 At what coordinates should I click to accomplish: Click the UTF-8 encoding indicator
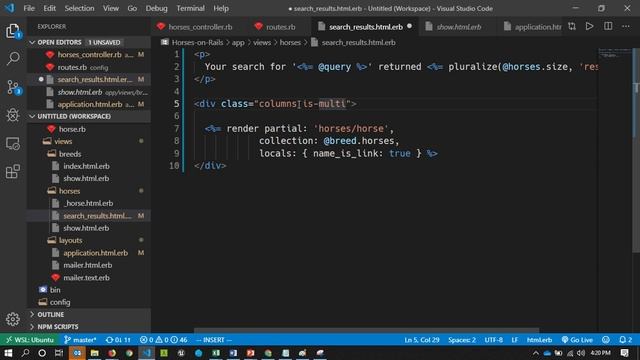[x=493, y=340]
